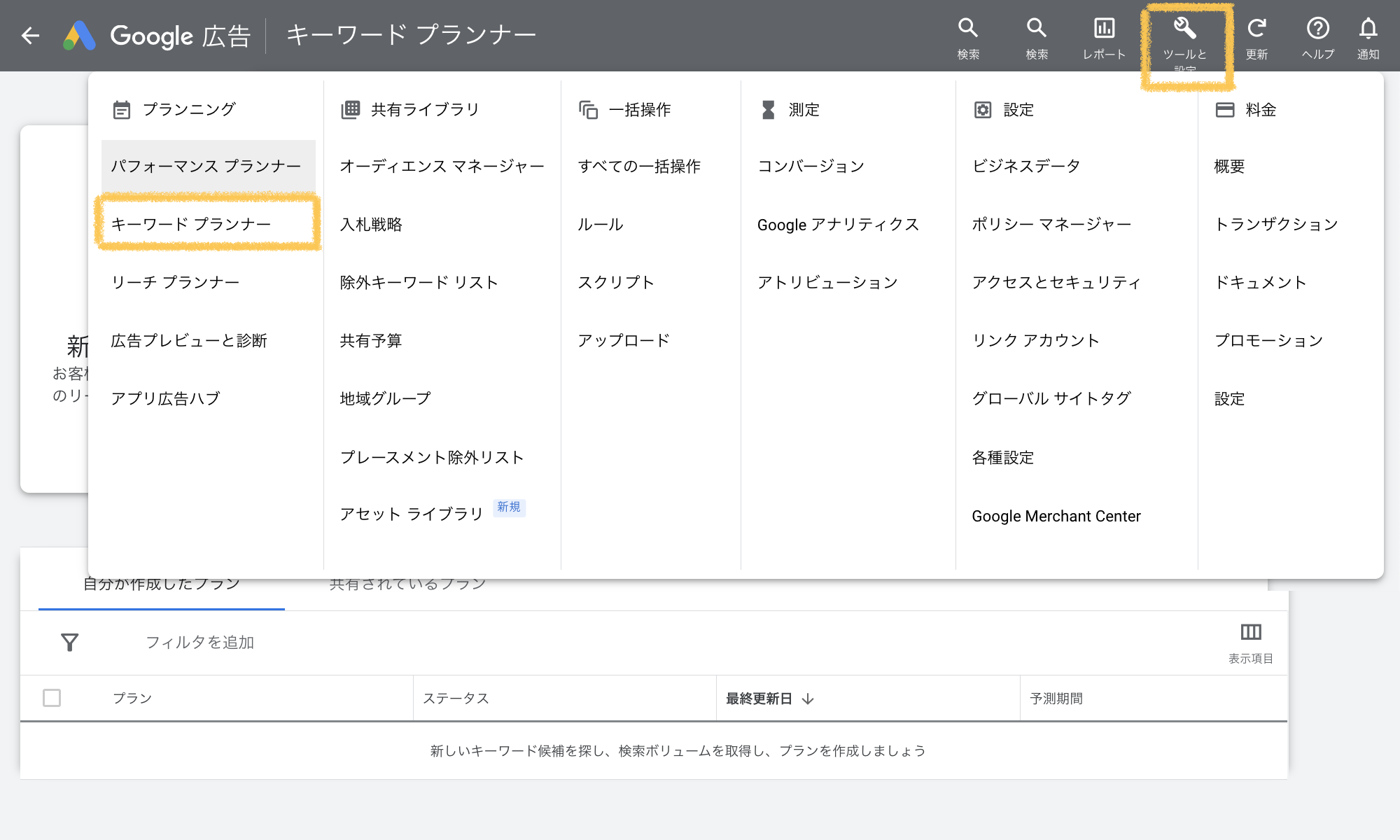Open トランザクション under billing
The height and width of the screenshot is (840, 1400).
click(x=1276, y=224)
